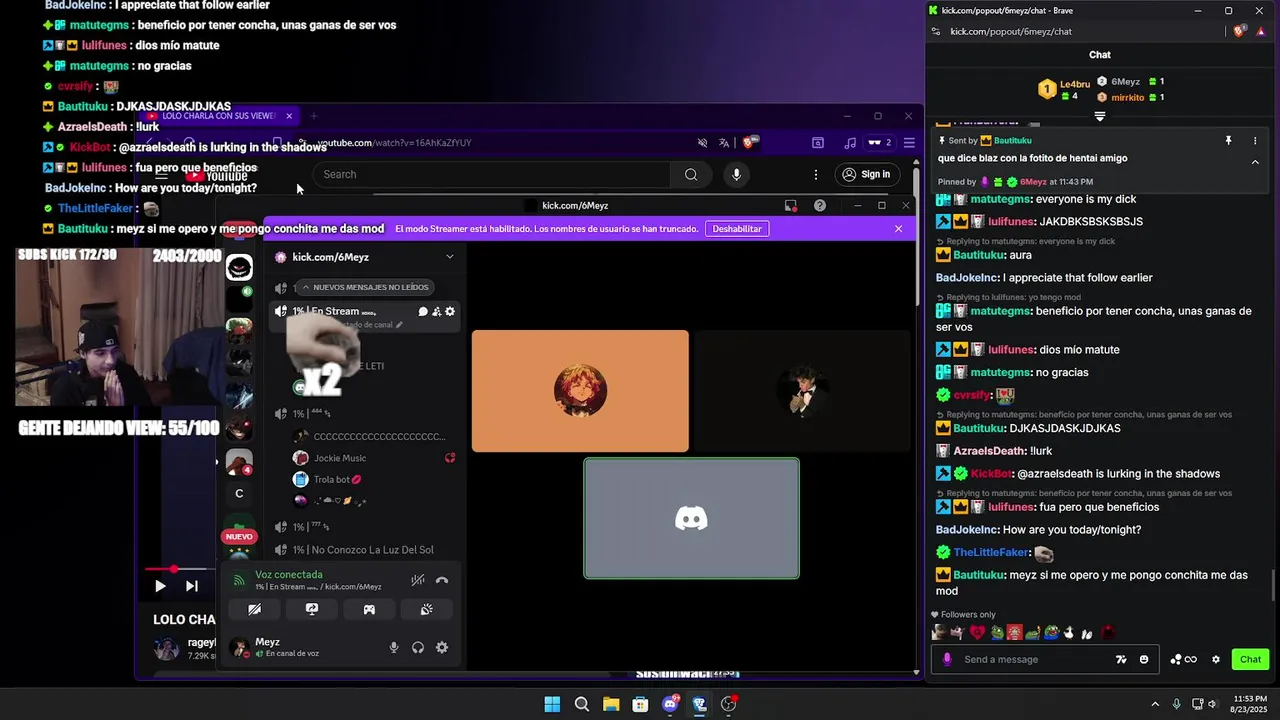The image size is (1280, 720).
Task: Select the grey Discord-logo participant tile
Action: pyautogui.click(x=691, y=518)
